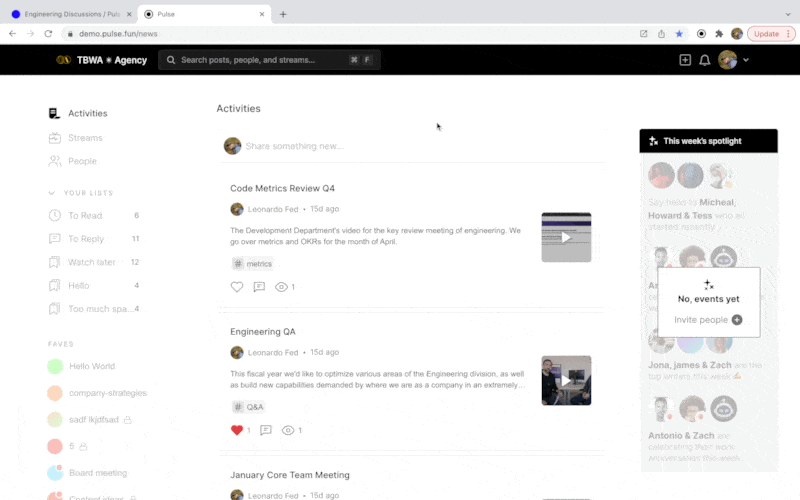Viewport: 800px width, 500px height.
Task: Open the user profile avatar dropdown
Action: click(x=733, y=60)
